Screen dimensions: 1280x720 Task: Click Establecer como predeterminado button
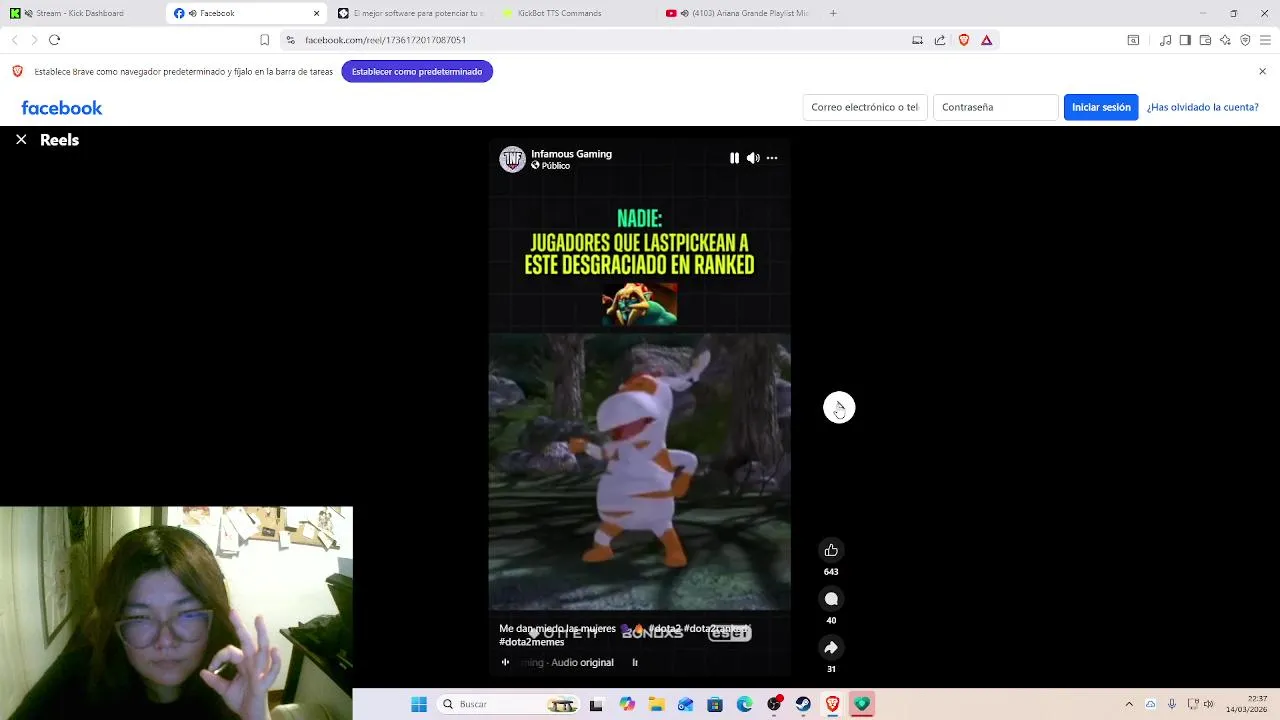tap(417, 72)
